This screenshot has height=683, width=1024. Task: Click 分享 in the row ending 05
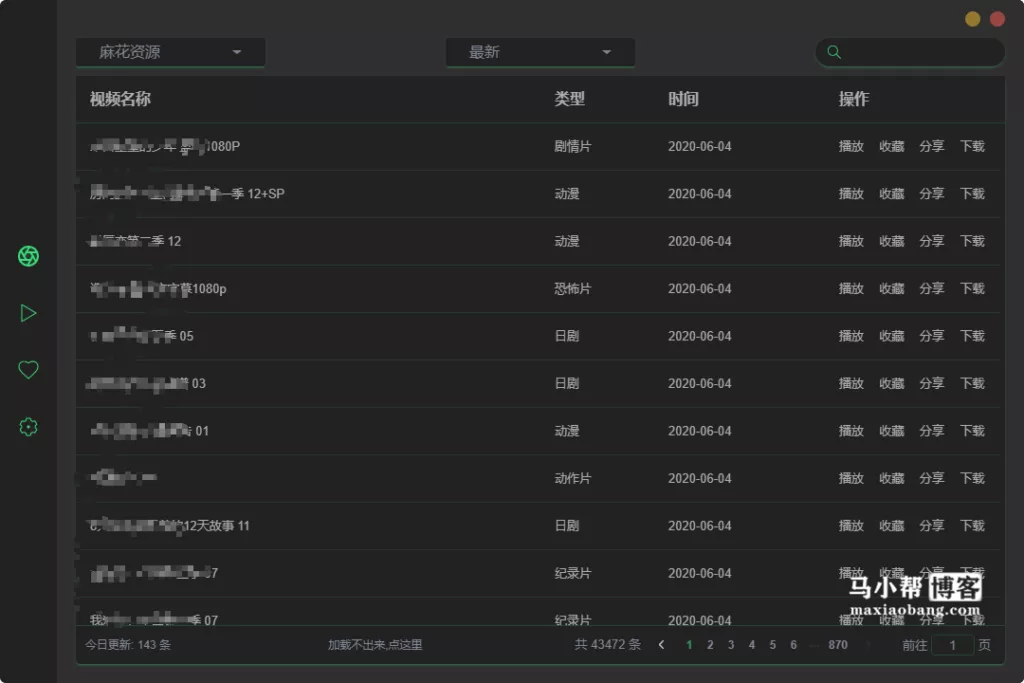point(932,336)
